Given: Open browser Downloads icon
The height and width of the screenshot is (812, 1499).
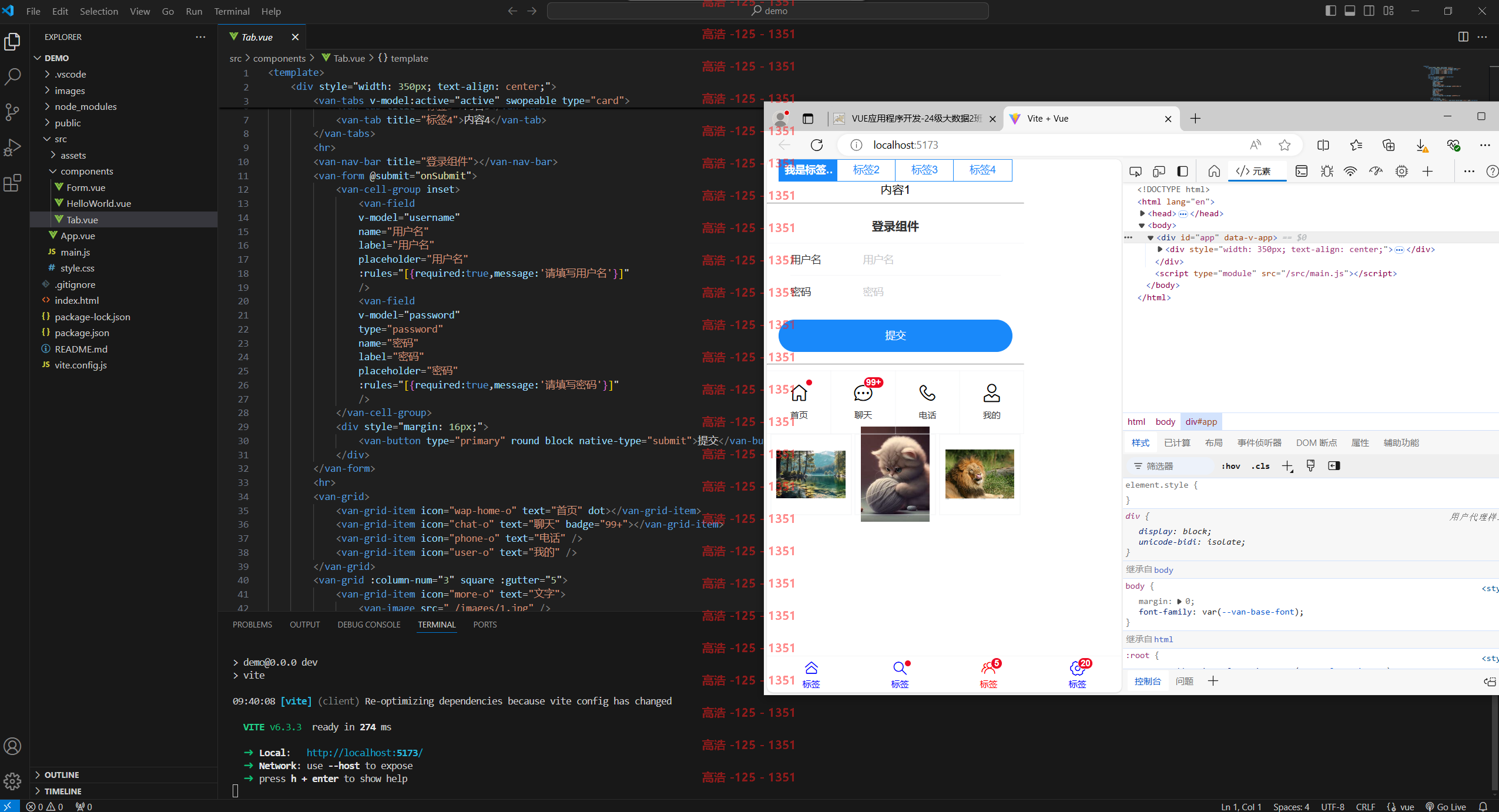Looking at the screenshot, I should [1421, 145].
